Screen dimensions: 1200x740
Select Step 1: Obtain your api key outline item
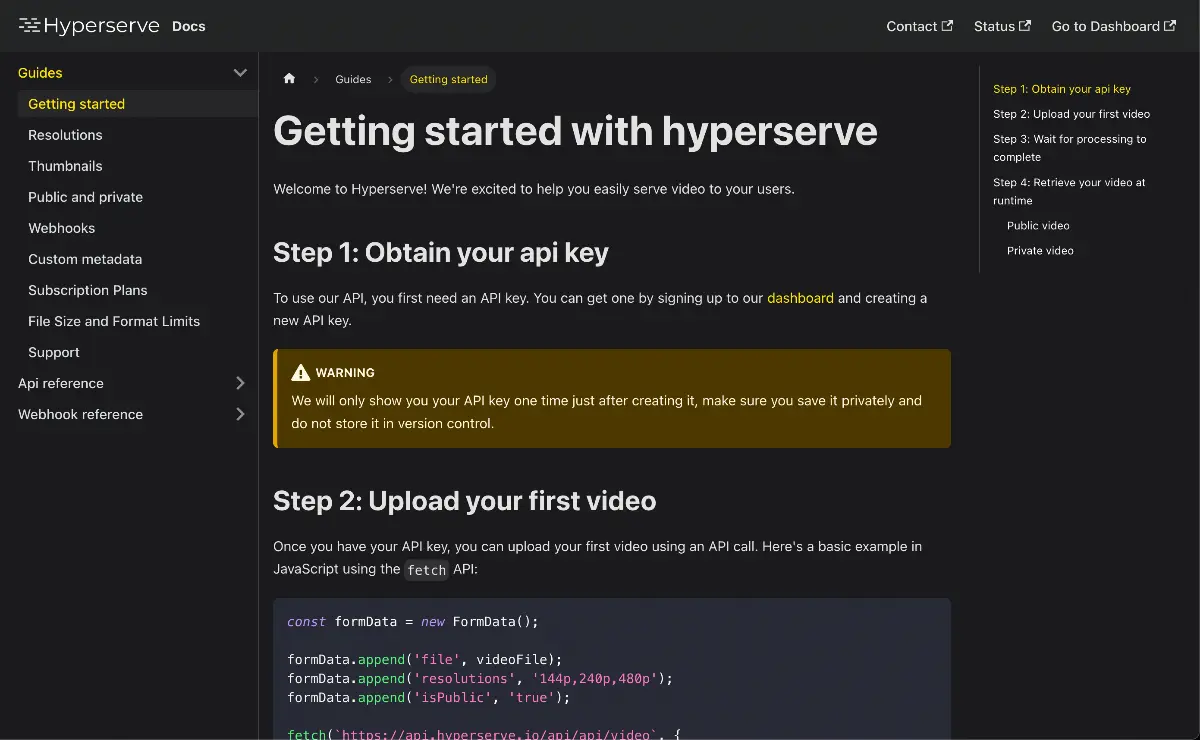point(1061,88)
